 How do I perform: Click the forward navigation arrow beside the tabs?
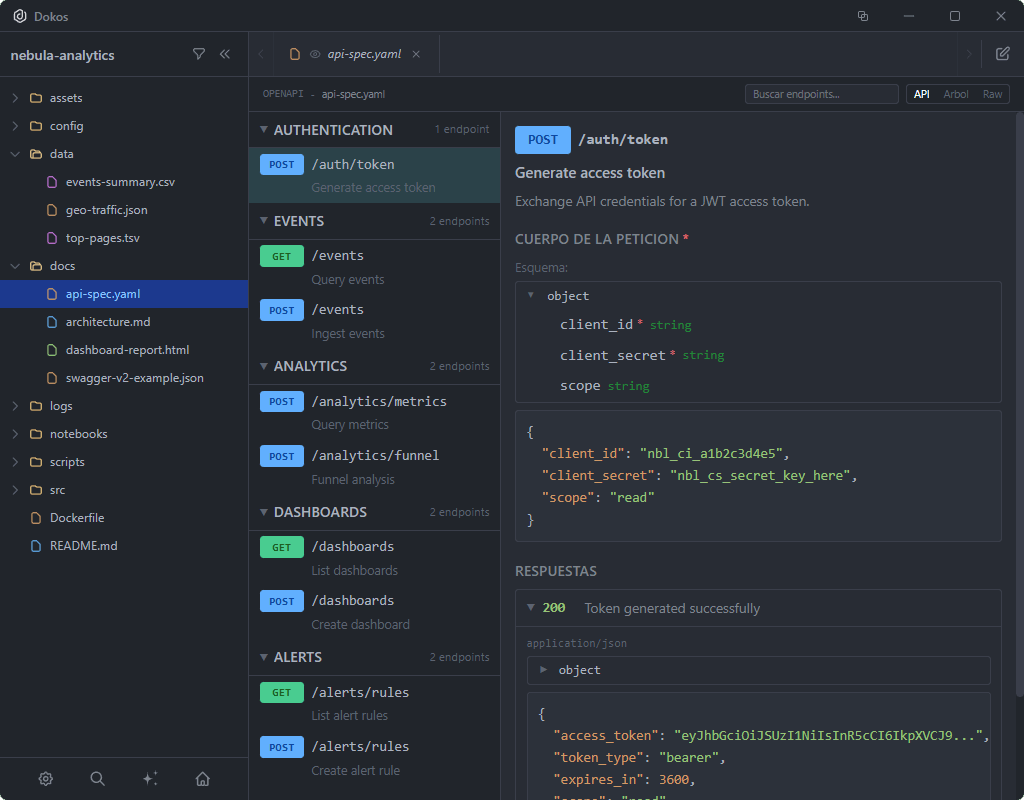[x=968, y=55]
